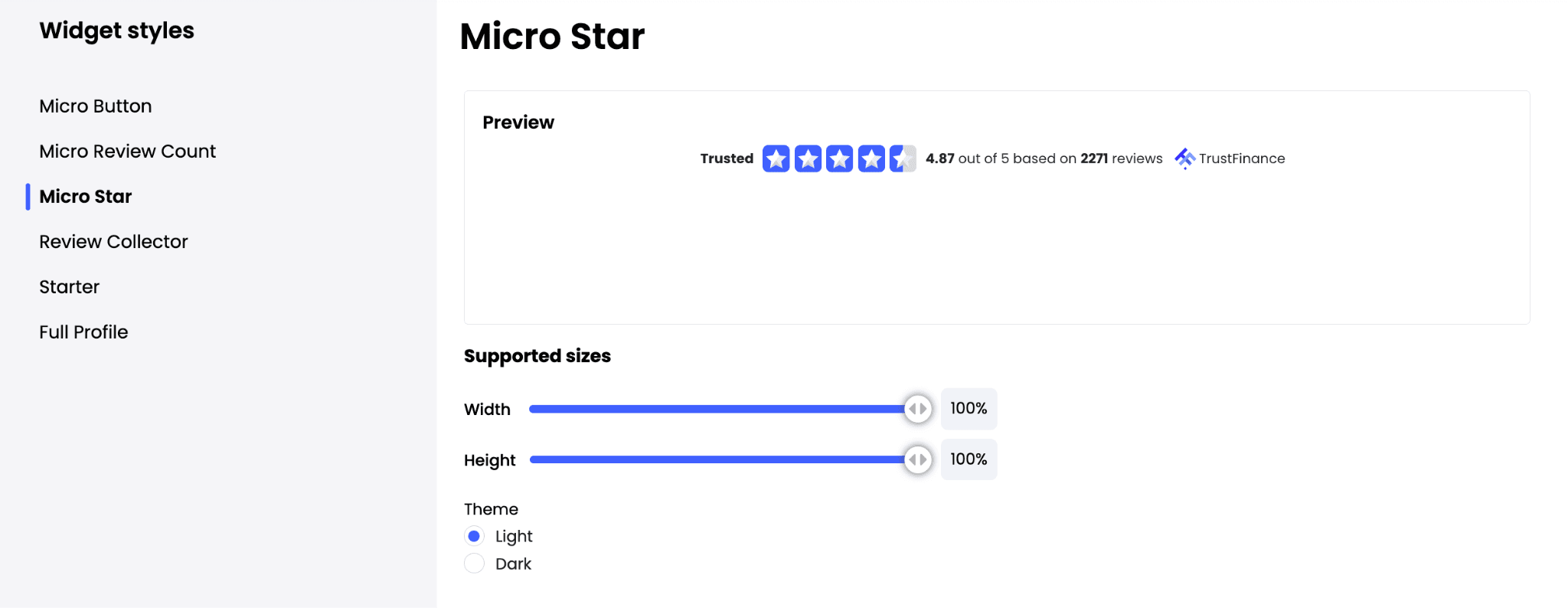Click the half-filled fifth star

(903, 159)
